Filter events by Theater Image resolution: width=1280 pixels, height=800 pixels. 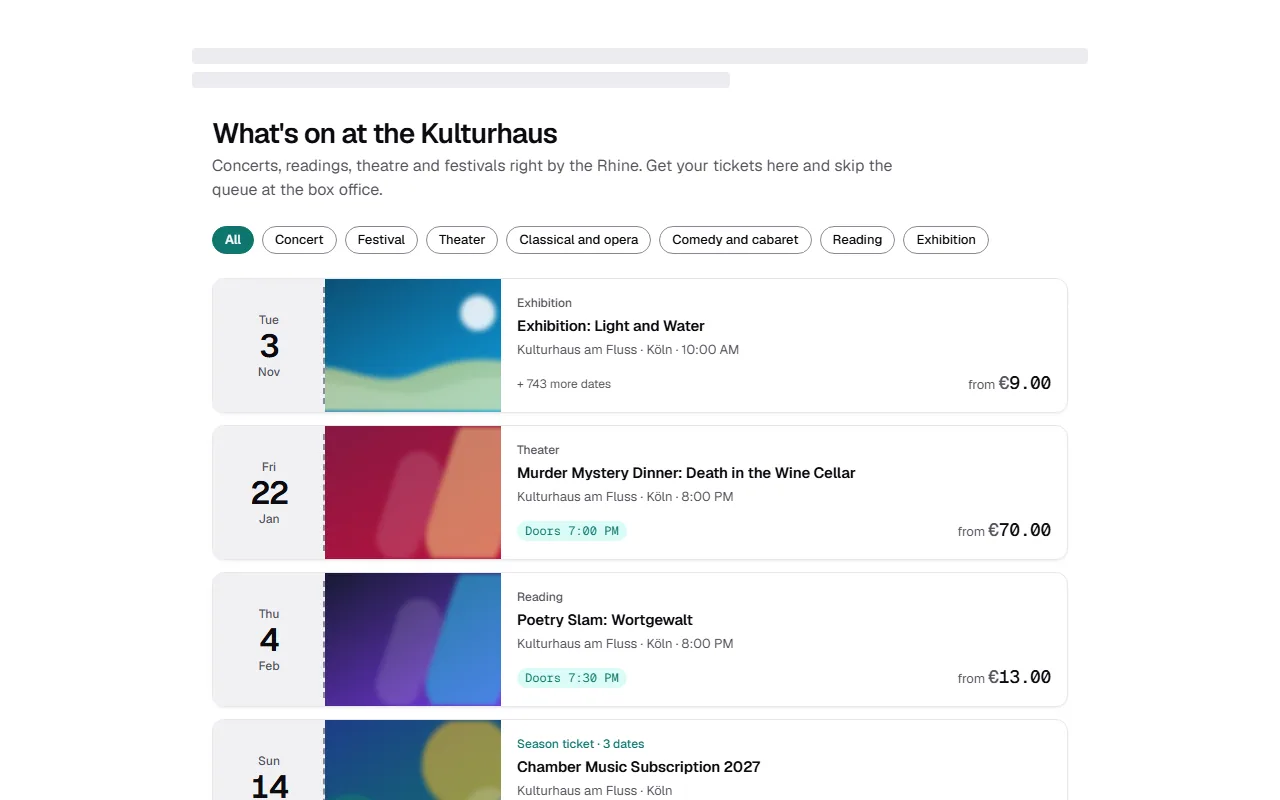(x=462, y=240)
